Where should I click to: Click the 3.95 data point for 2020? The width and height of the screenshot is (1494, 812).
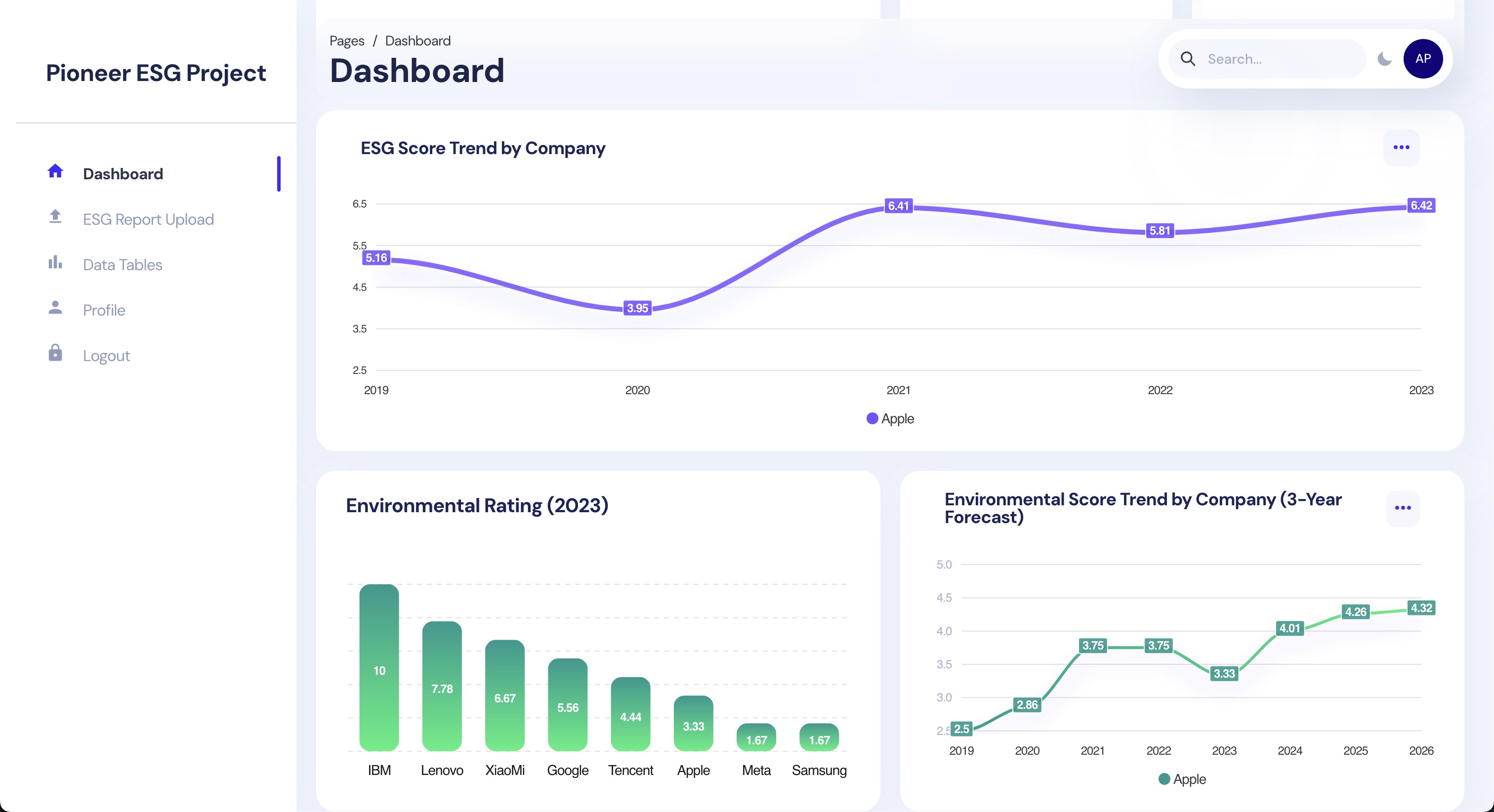[637, 308]
